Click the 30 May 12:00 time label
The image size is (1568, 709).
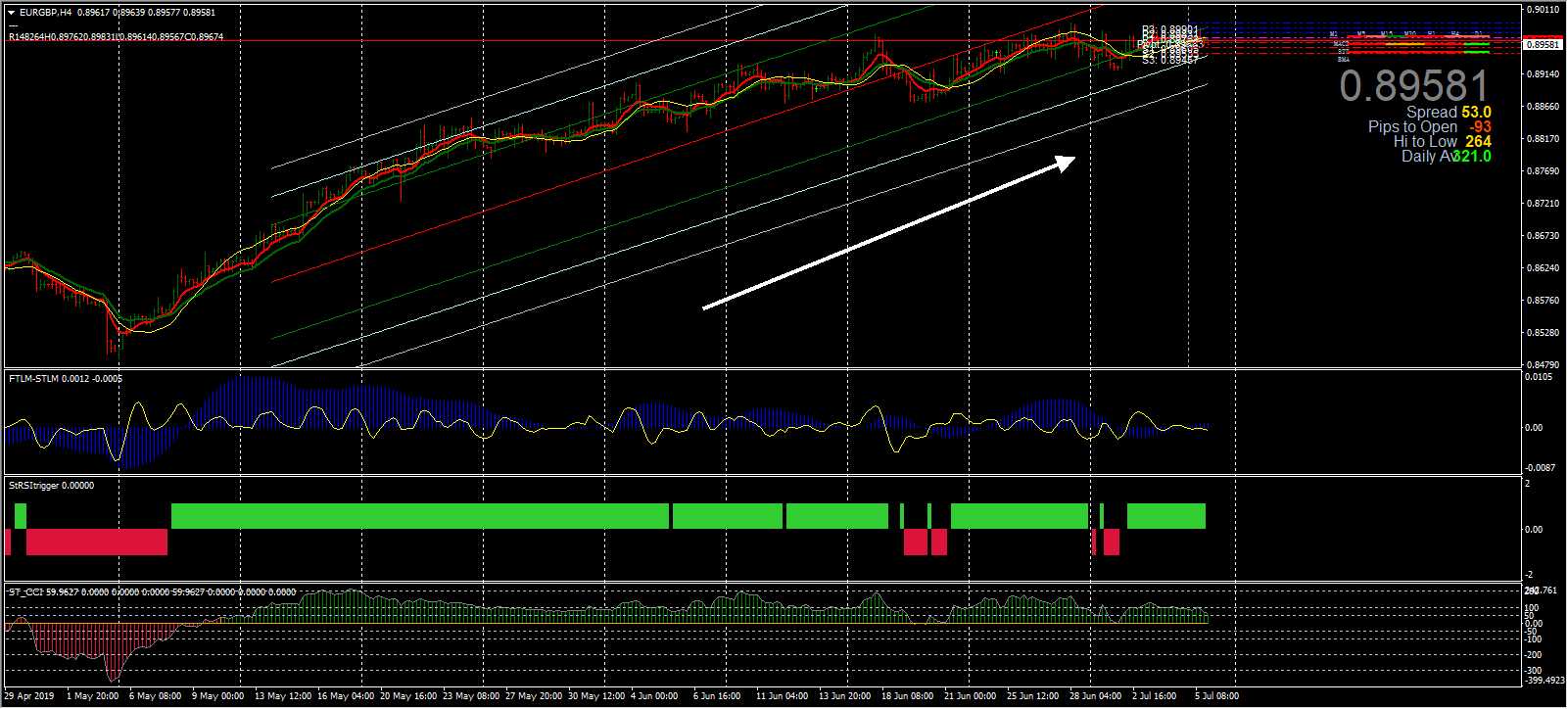pos(596,696)
